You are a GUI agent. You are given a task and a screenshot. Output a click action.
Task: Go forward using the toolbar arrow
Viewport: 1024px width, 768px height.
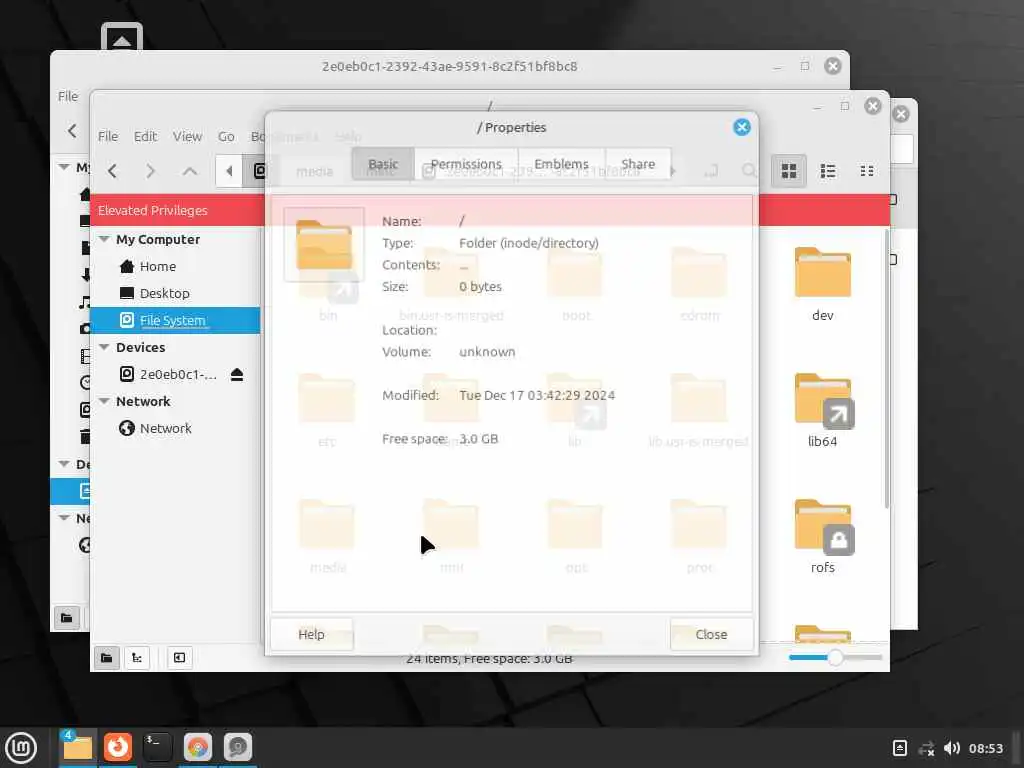(151, 171)
